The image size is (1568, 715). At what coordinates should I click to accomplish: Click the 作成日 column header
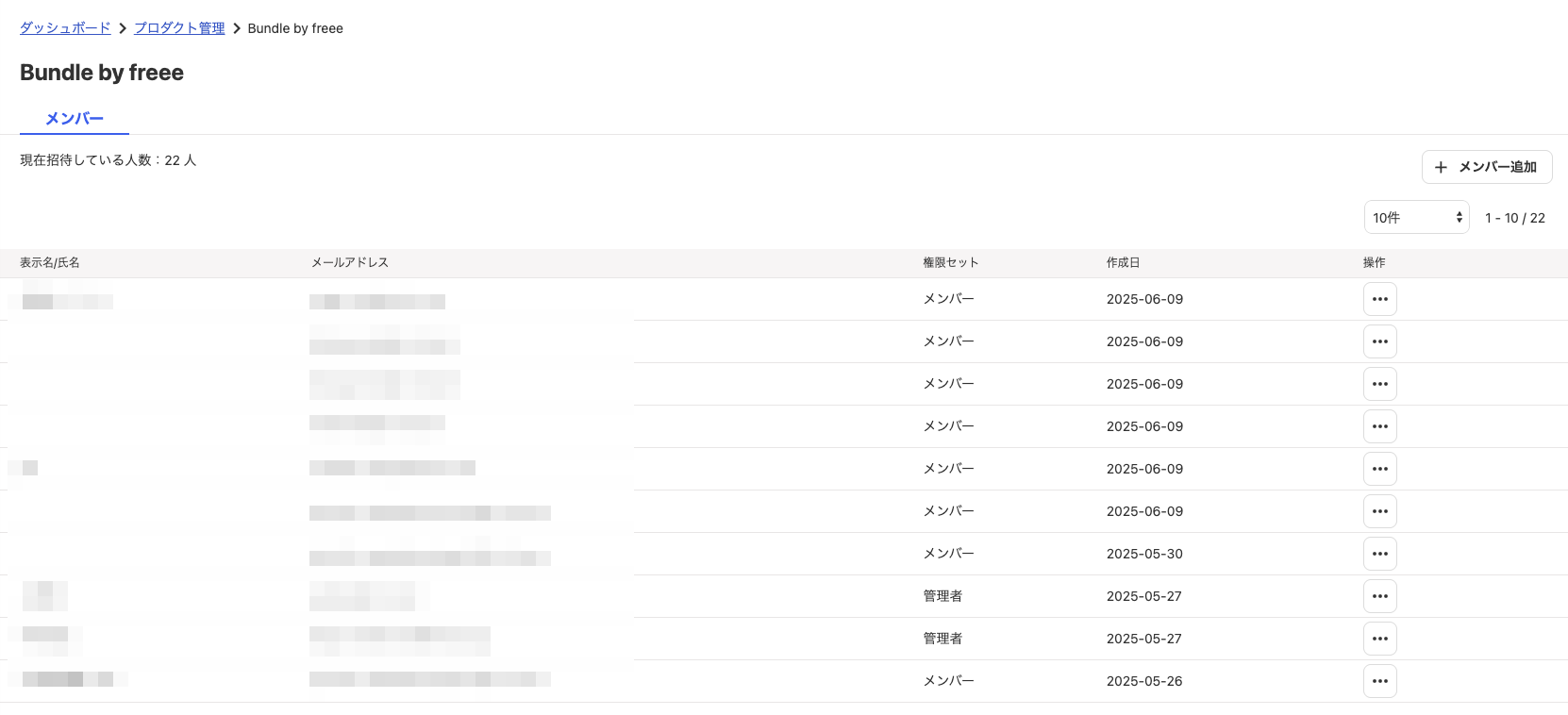click(1123, 263)
